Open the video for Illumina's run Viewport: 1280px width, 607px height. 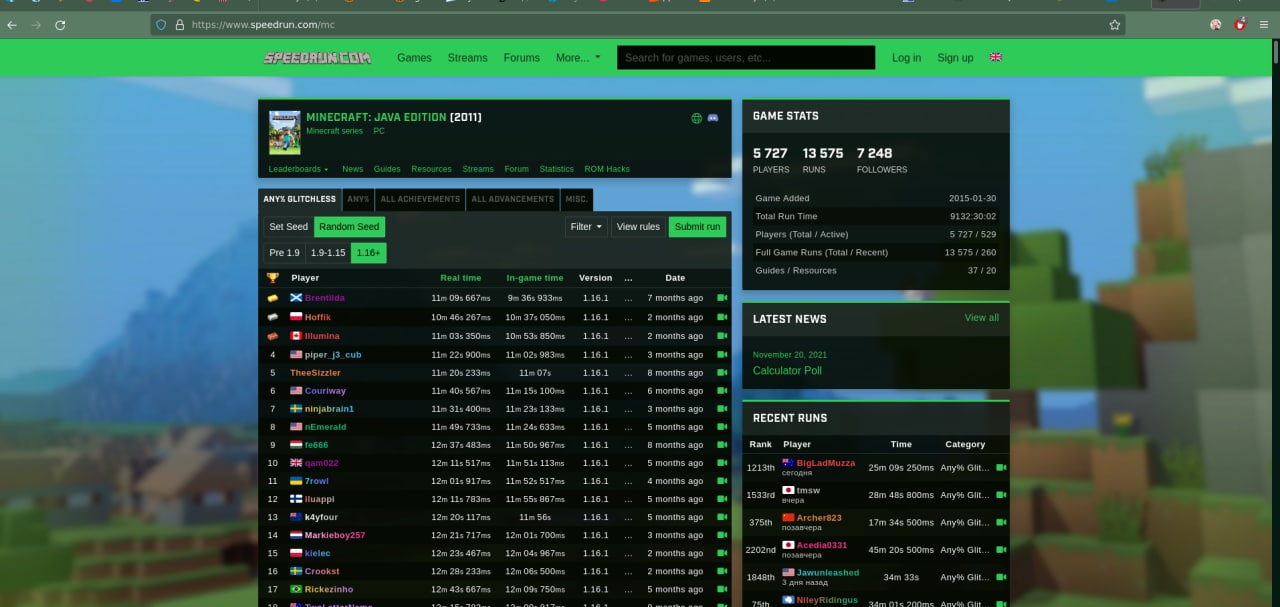[x=722, y=336]
